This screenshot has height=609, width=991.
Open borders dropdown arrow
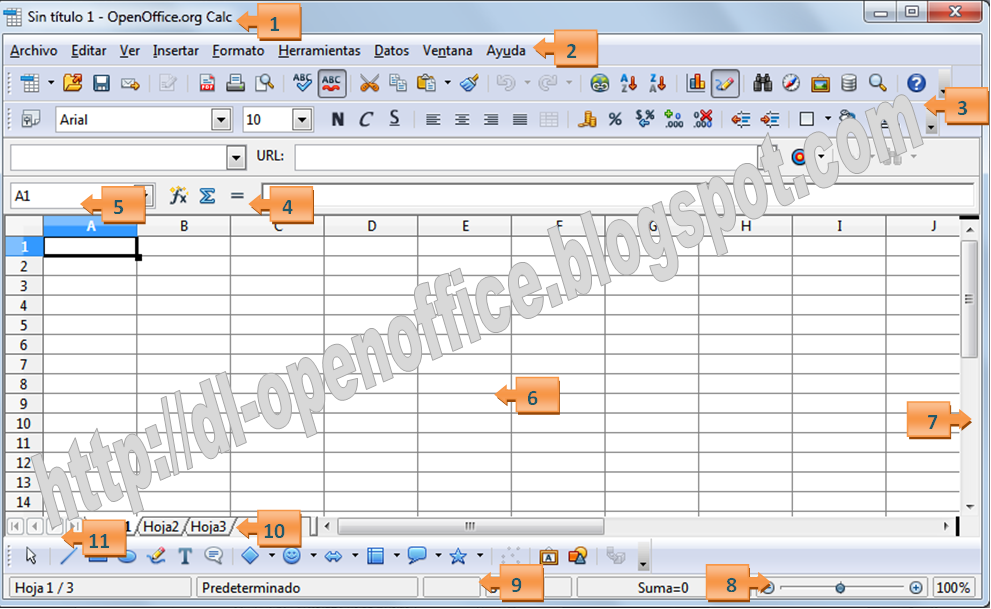(x=827, y=119)
